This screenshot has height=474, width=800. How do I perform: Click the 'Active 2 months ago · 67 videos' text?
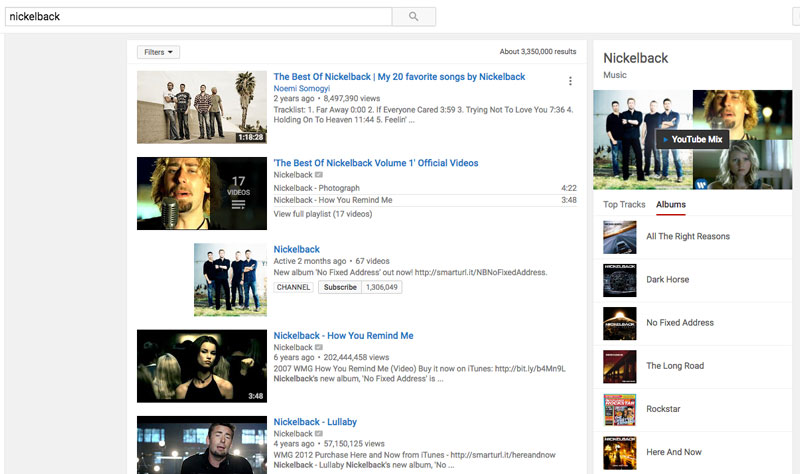coord(331,261)
